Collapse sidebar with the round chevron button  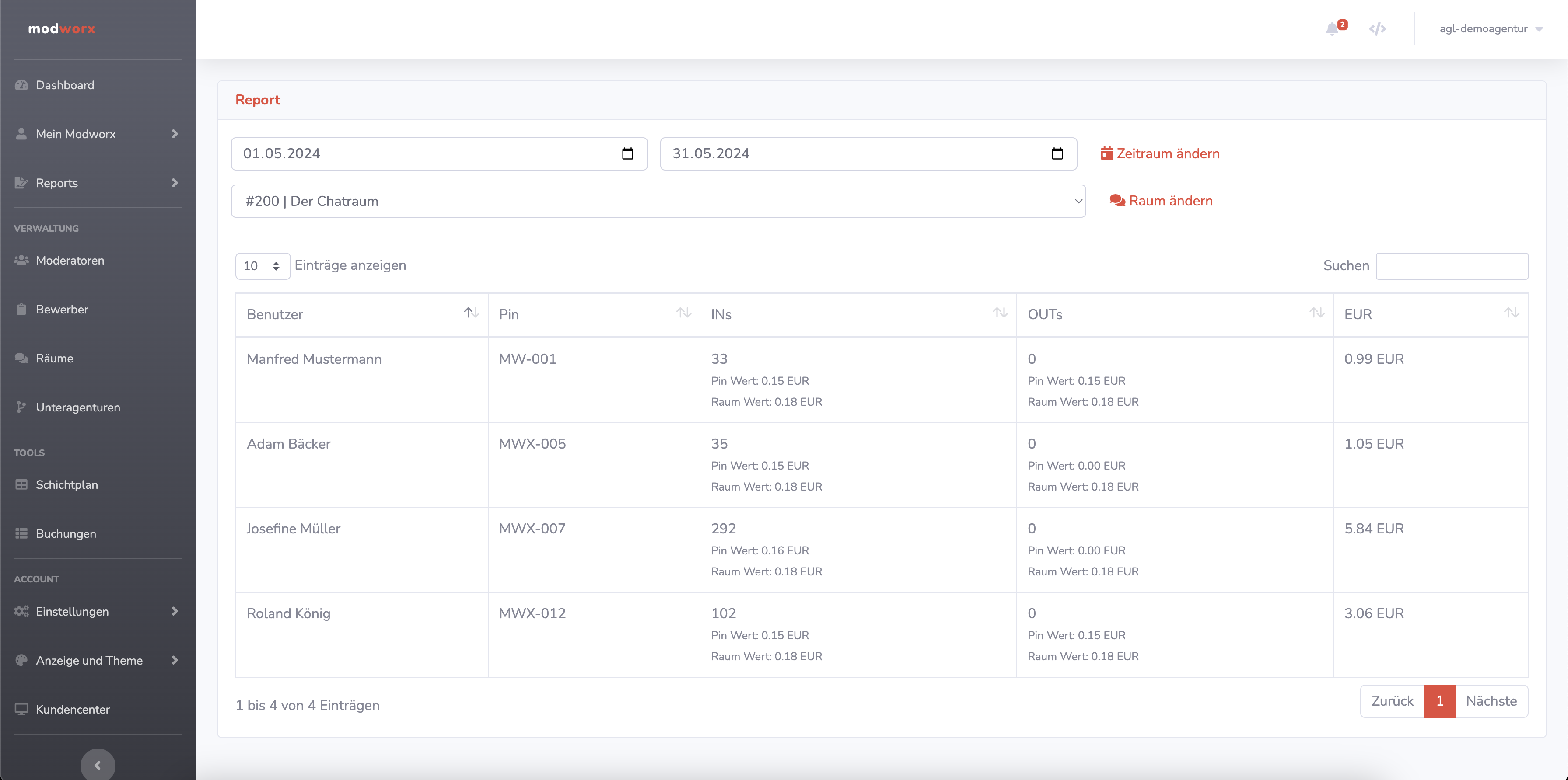point(98,765)
